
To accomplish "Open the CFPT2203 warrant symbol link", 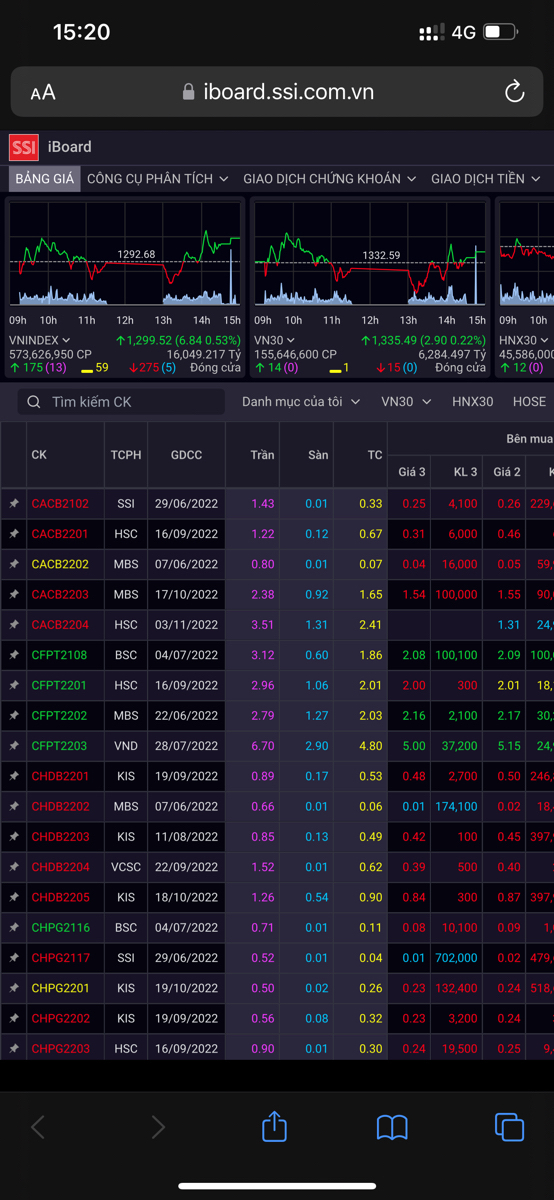I will click(x=59, y=746).
